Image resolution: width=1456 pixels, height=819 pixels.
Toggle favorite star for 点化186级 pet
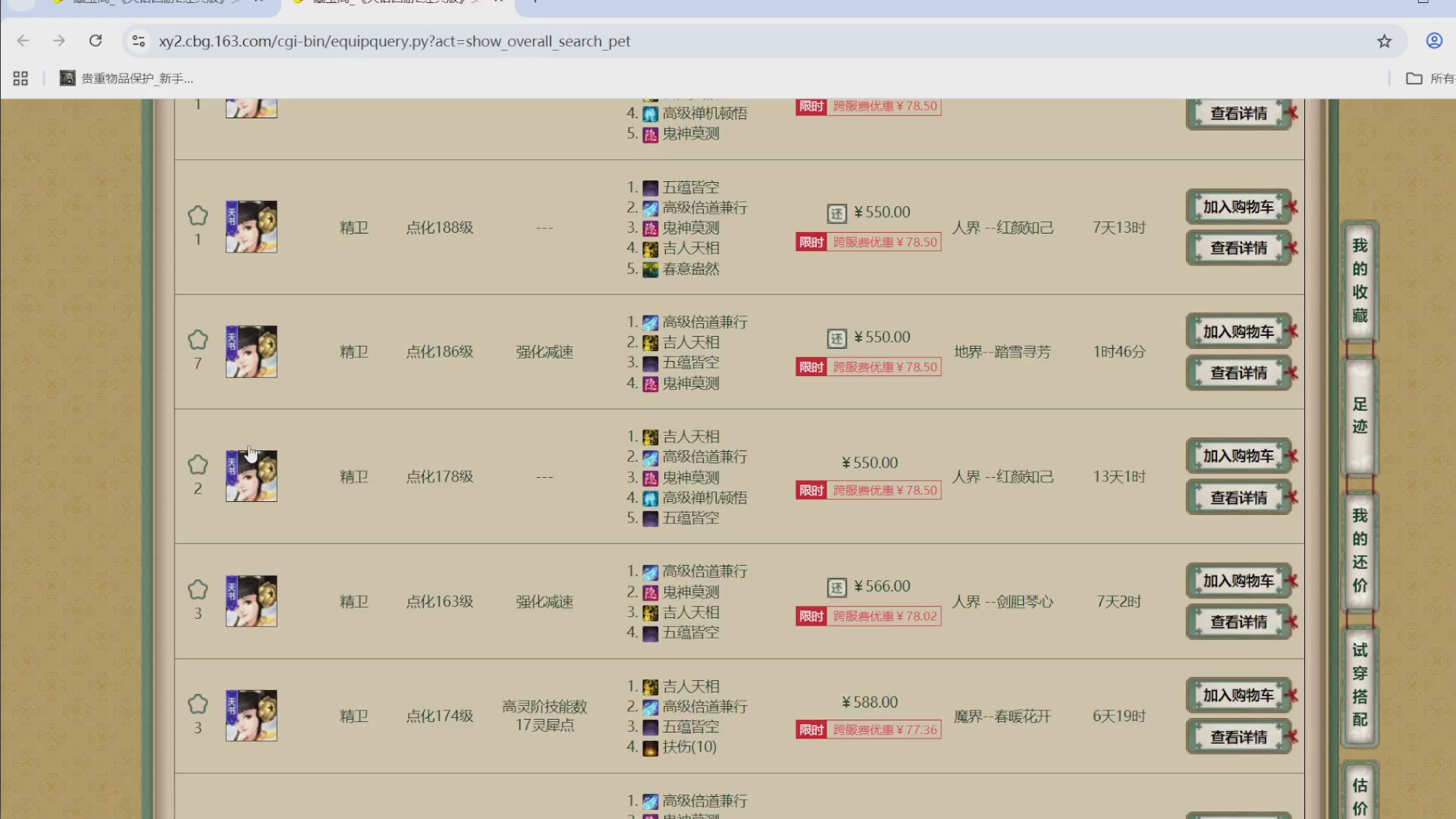198,340
